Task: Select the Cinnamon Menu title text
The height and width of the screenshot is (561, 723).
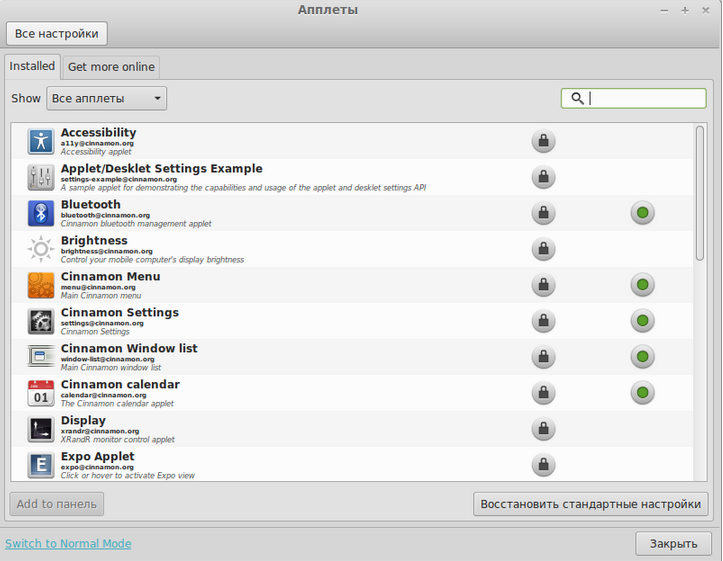Action: 111,276
